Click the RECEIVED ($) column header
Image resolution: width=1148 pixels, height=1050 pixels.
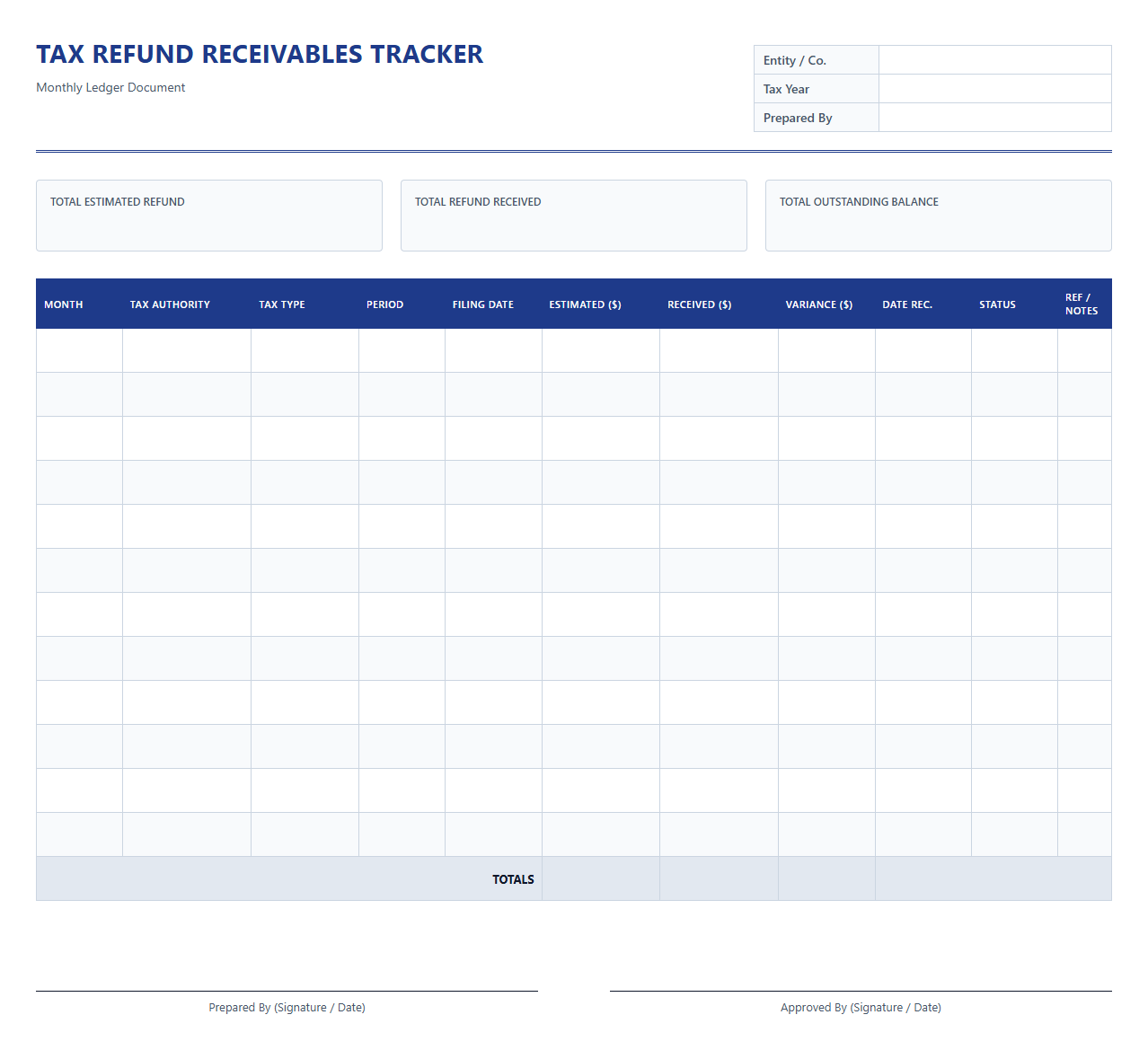coord(719,304)
